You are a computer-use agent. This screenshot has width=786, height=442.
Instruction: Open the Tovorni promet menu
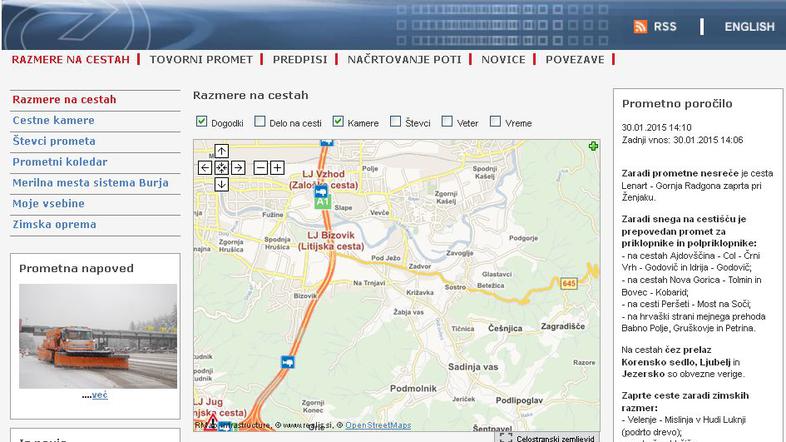pos(201,59)
